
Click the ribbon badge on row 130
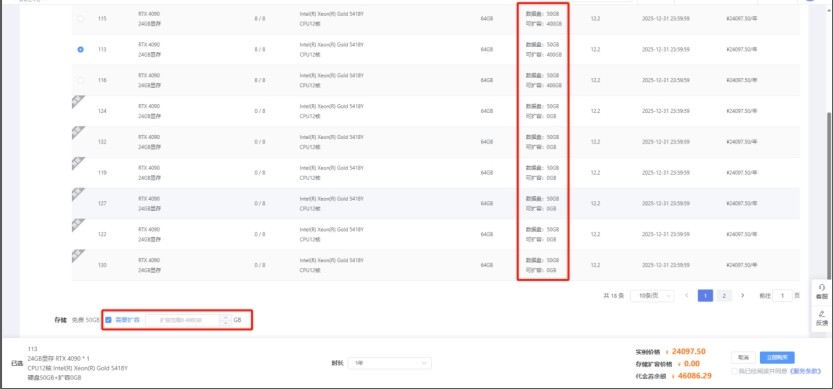tap(78, 256)
